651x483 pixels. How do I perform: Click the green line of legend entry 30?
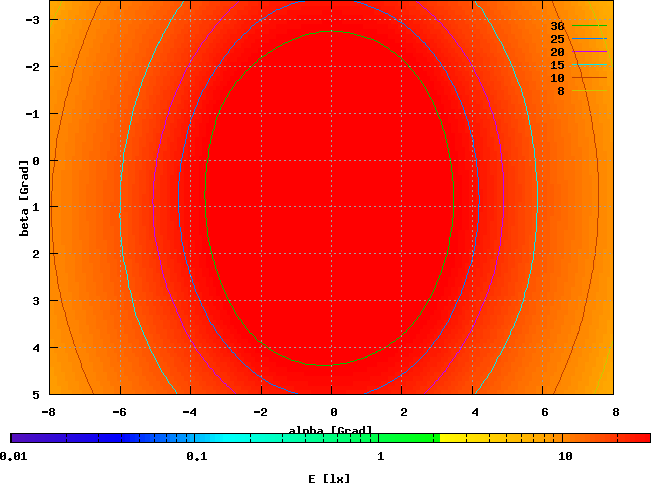pyautogui.click(x=590, y=26)
